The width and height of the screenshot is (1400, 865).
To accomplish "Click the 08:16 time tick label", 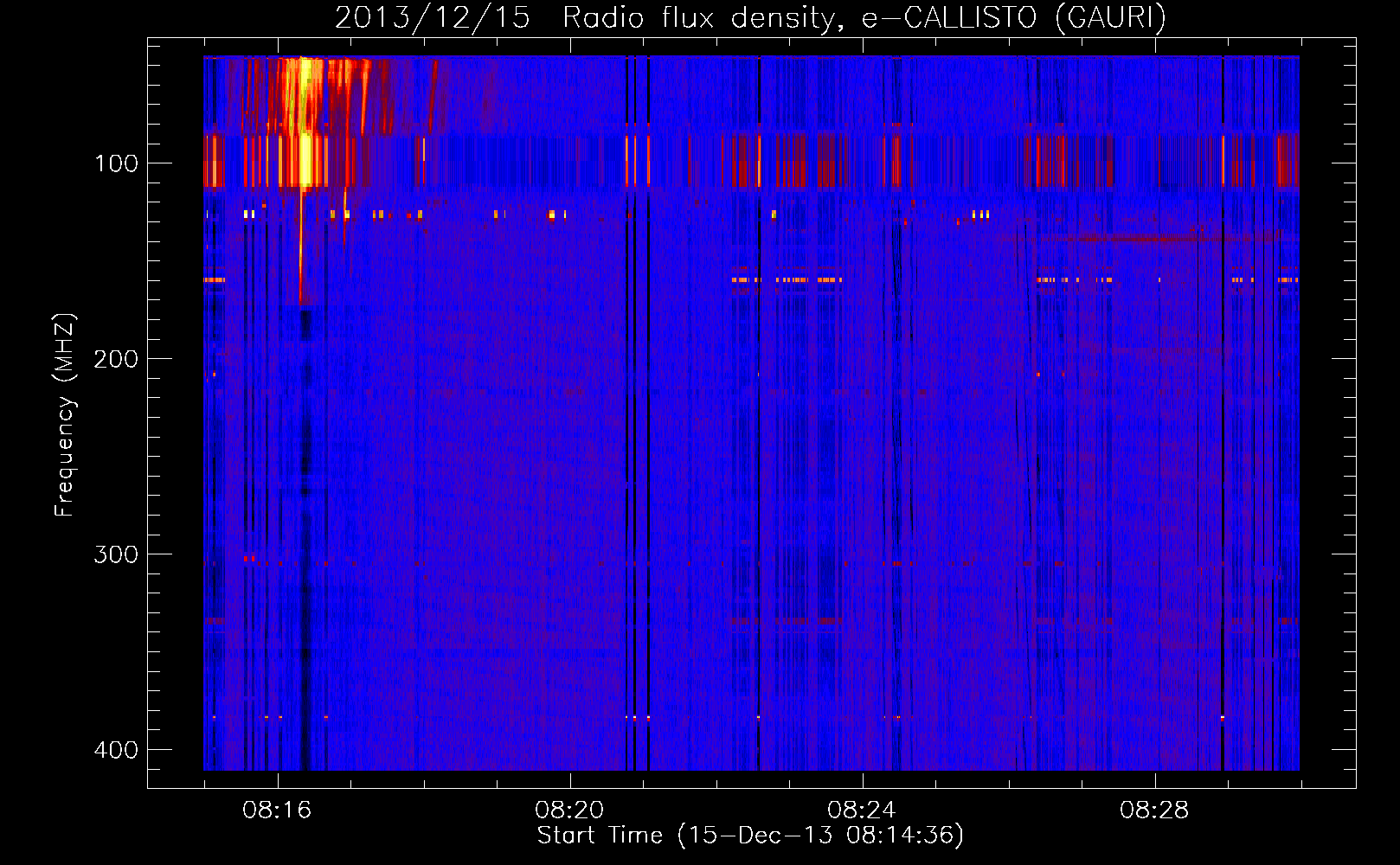I will pyautogui.click(x=277, y=811).
